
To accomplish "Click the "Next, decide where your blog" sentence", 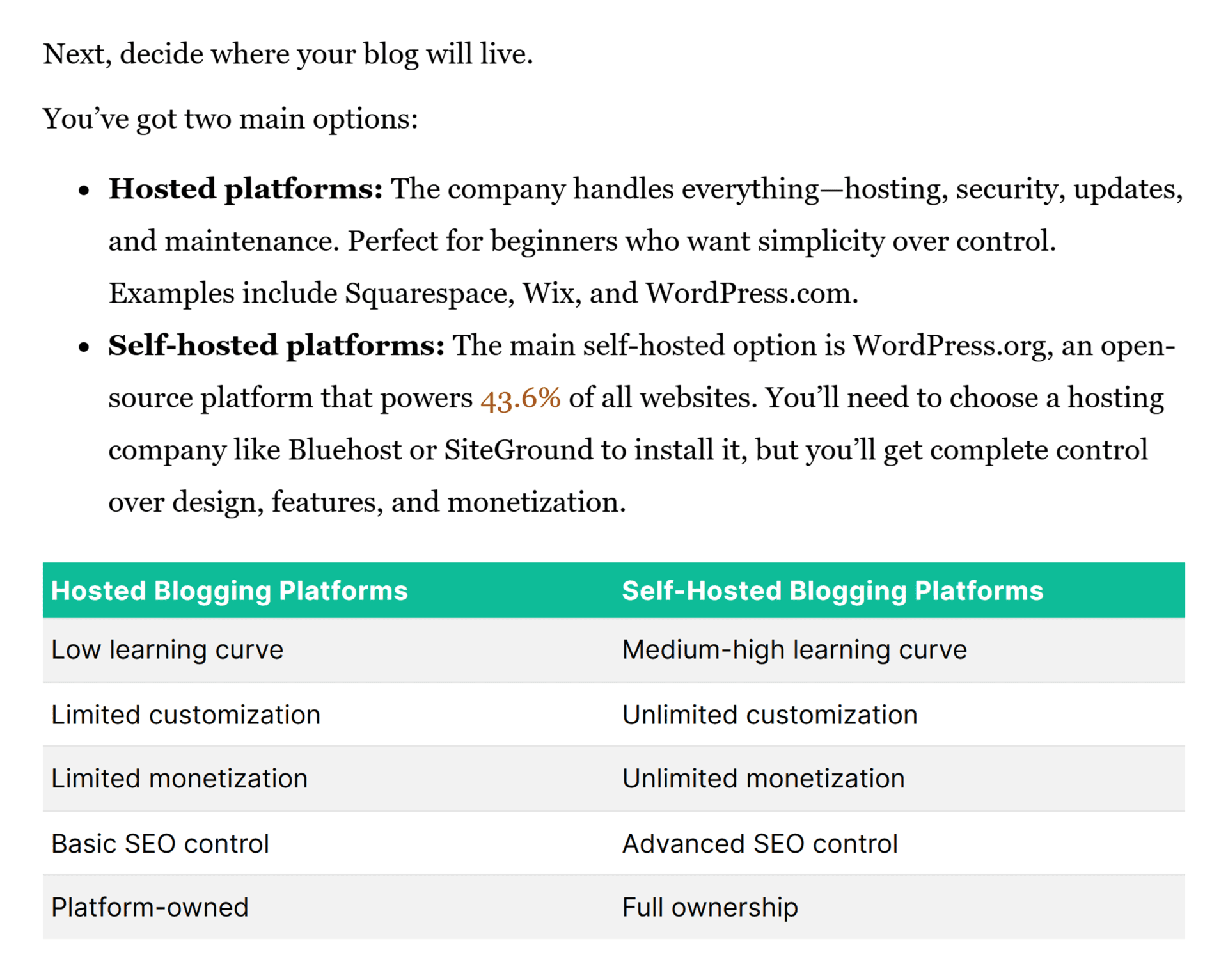I will pos(288,54).
